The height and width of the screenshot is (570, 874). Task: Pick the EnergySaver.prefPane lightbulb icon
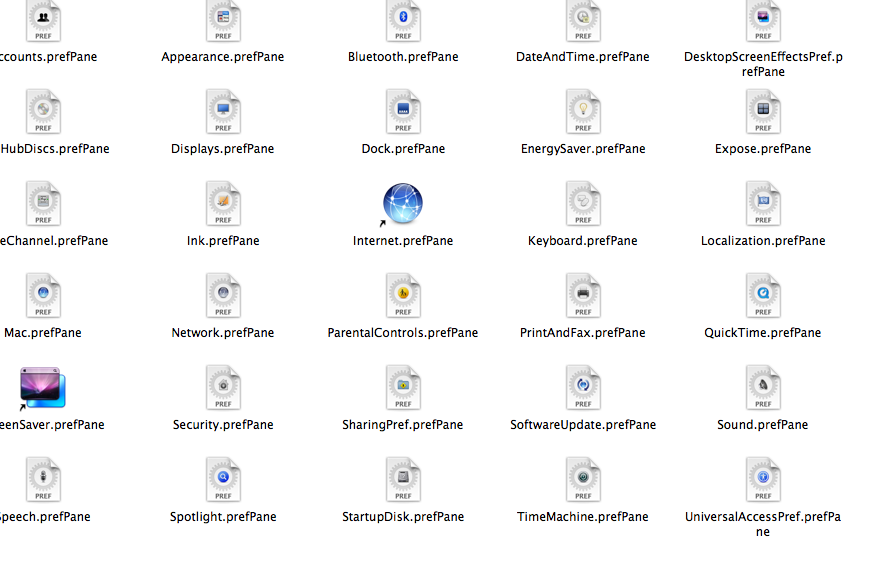(x=583, y=111)
